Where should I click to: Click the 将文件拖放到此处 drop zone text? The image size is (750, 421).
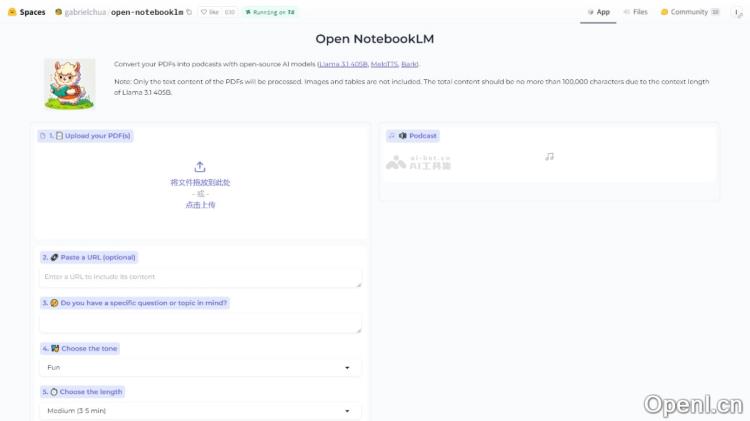click(200, 182)
